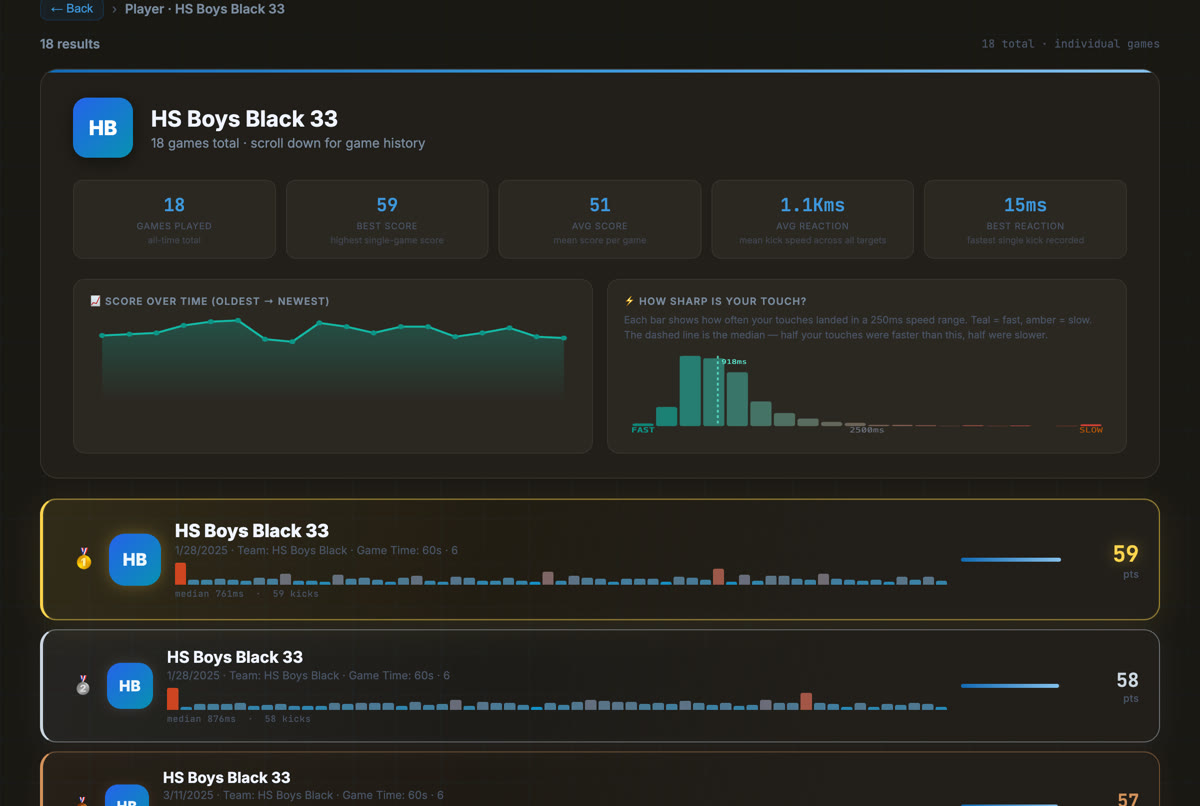Select the Best Score stat card
This screenshot has height=806, width=1200.
click(387, 219)
